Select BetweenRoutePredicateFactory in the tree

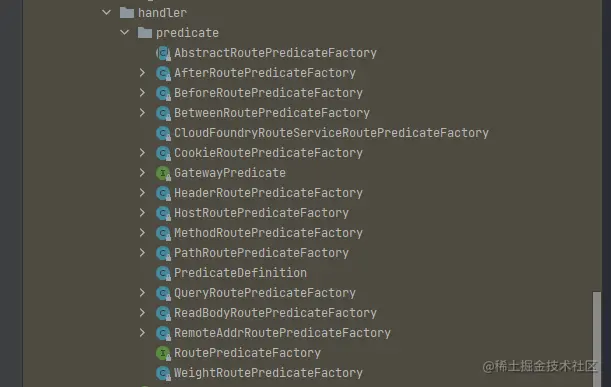pos(272,113)
